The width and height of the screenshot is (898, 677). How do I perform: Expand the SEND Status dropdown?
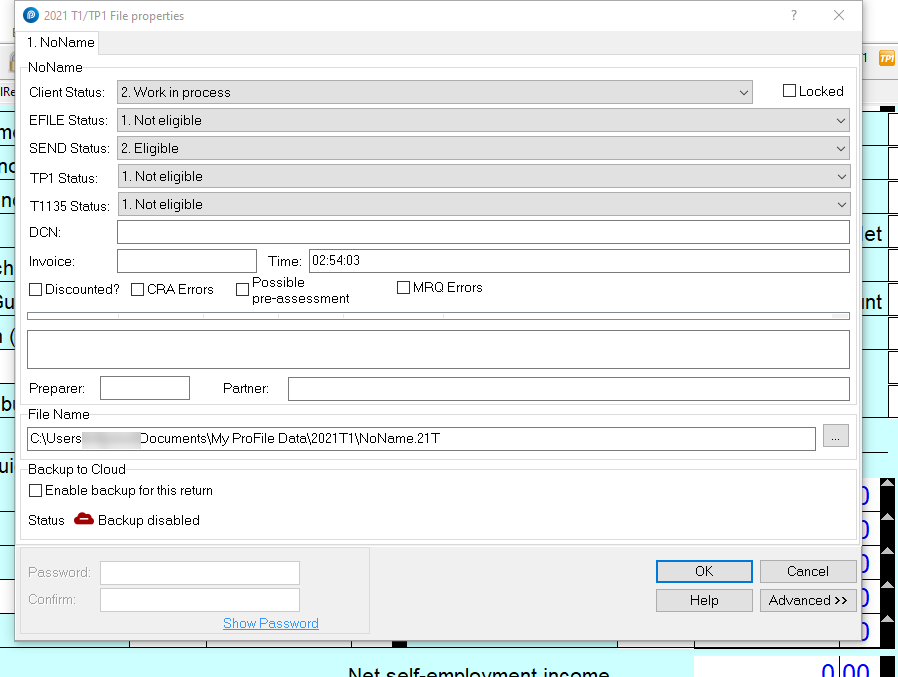[483, 148]
